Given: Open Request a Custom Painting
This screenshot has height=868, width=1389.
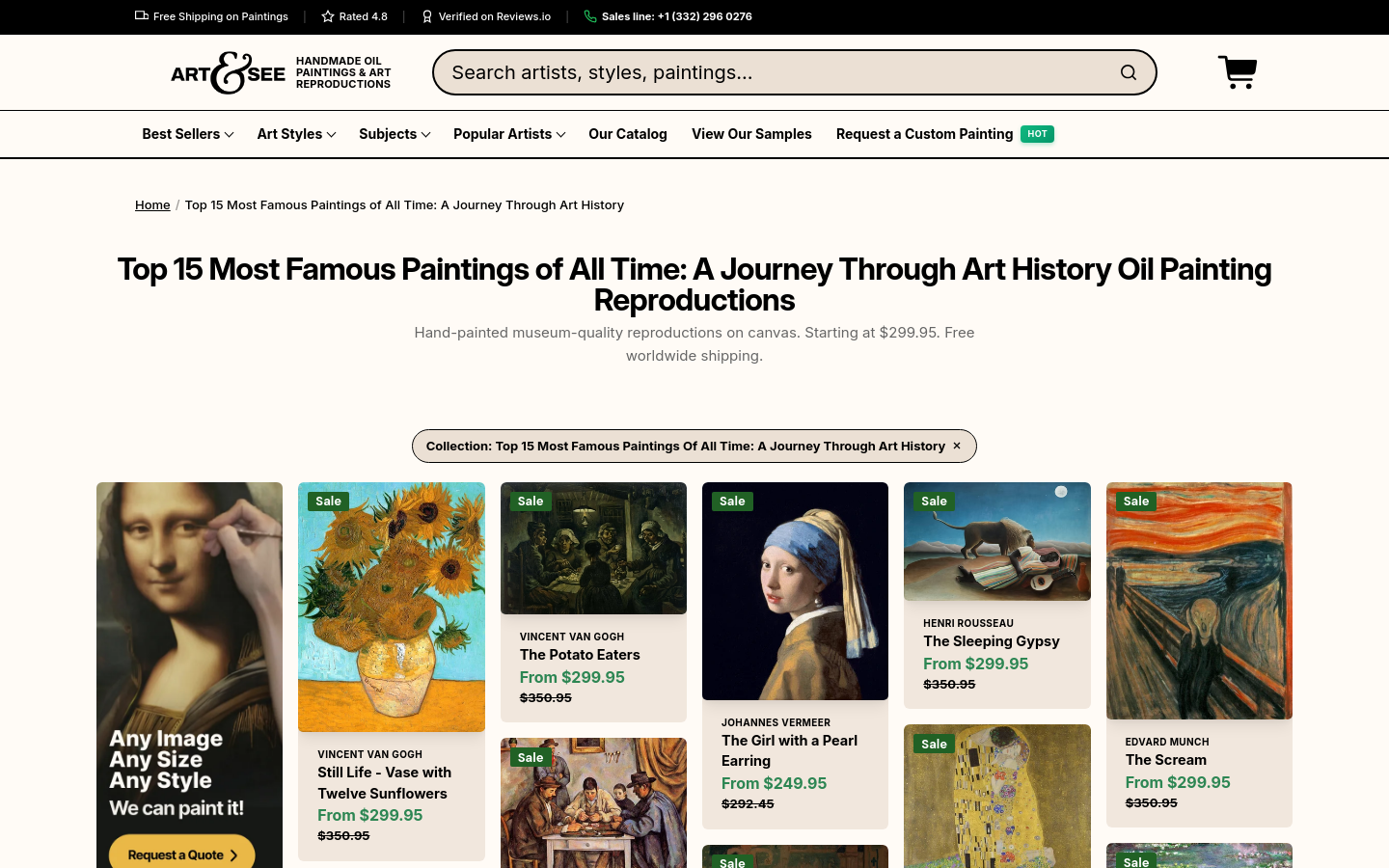Looking at the screenshot, I should tap(924, 134).
